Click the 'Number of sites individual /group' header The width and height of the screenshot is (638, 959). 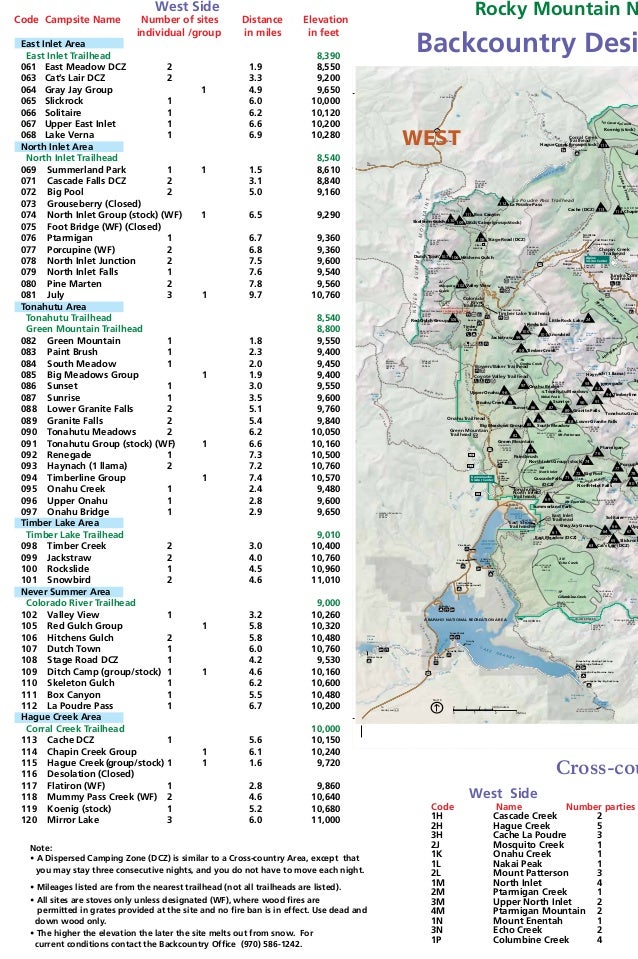179,26
